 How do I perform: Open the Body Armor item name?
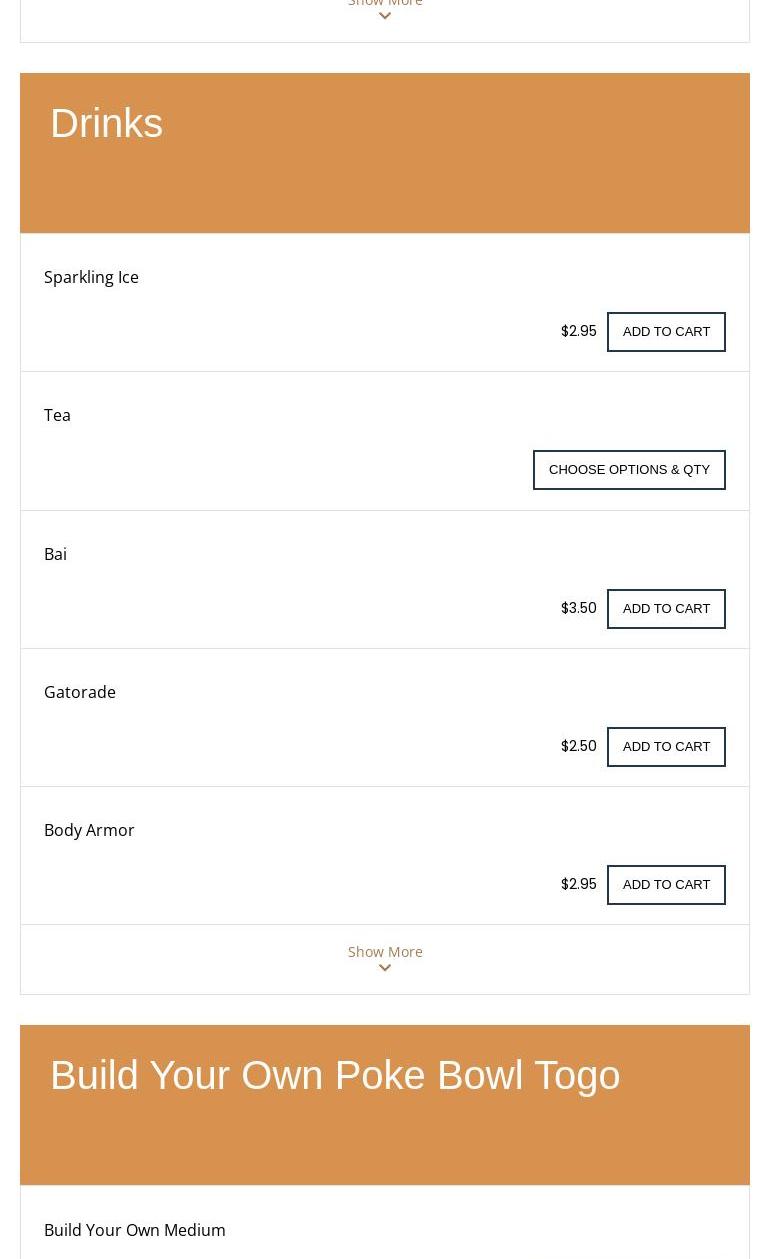(89, 830)
